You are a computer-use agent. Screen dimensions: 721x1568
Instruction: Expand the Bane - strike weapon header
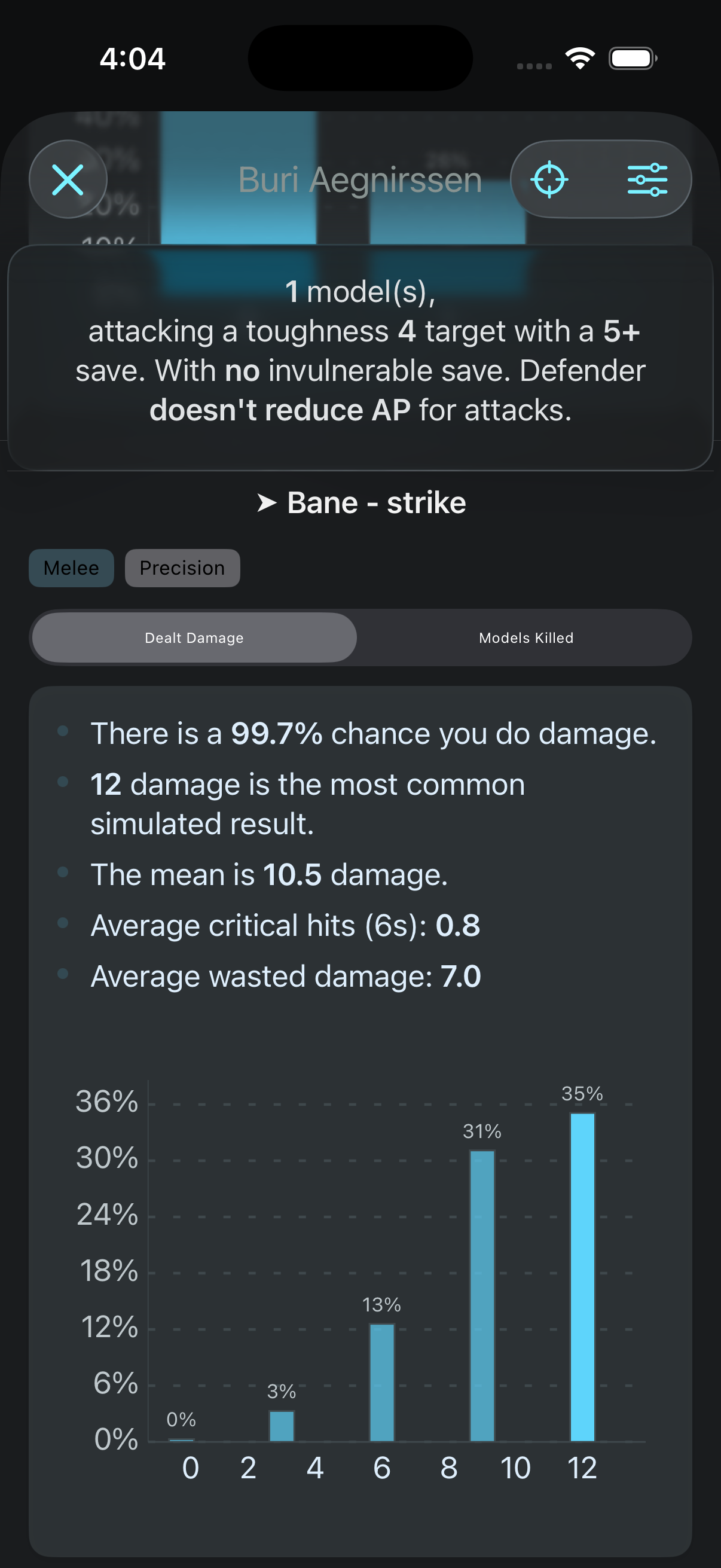tap(376, 504)
